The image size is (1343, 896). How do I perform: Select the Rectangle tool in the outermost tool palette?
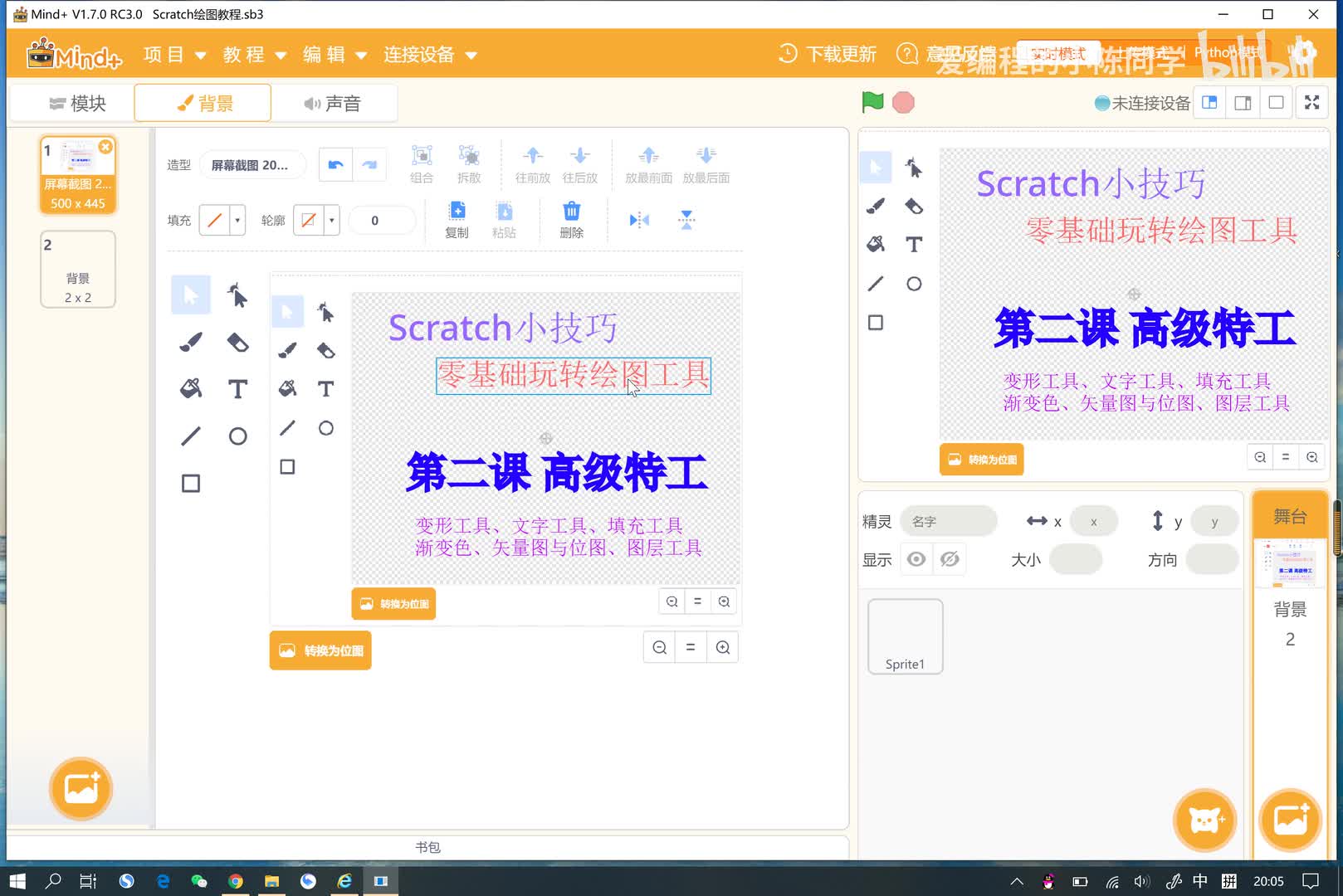click(191, 483)
